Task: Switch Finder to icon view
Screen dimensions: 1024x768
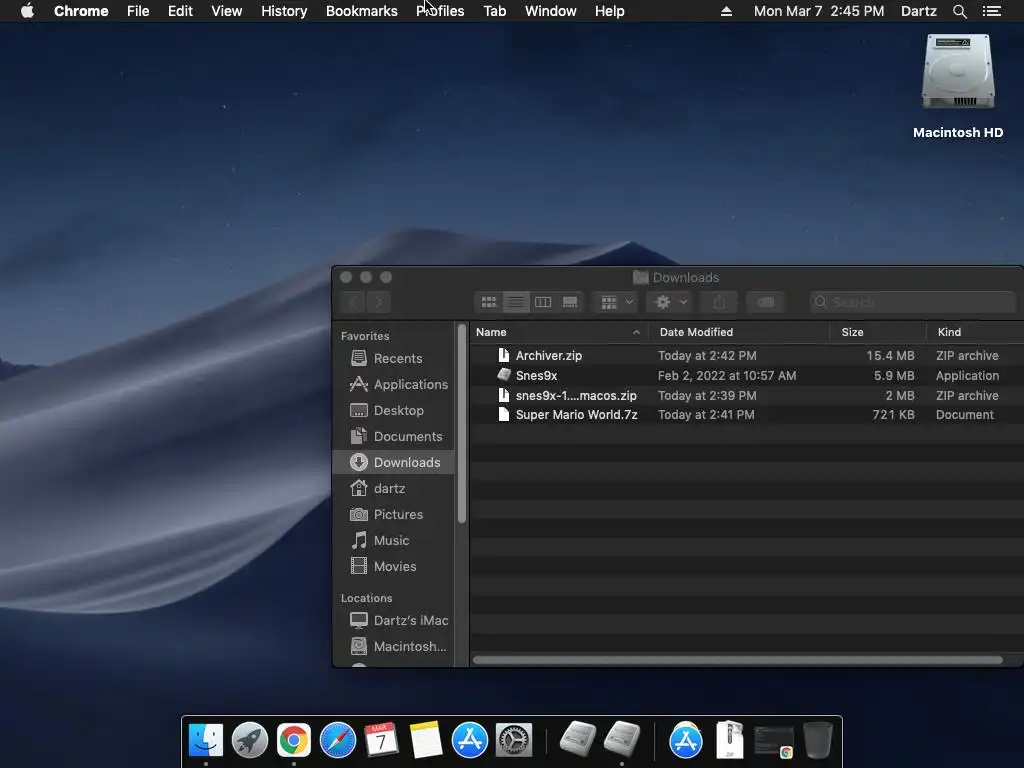Action: [x=488, y=302]
